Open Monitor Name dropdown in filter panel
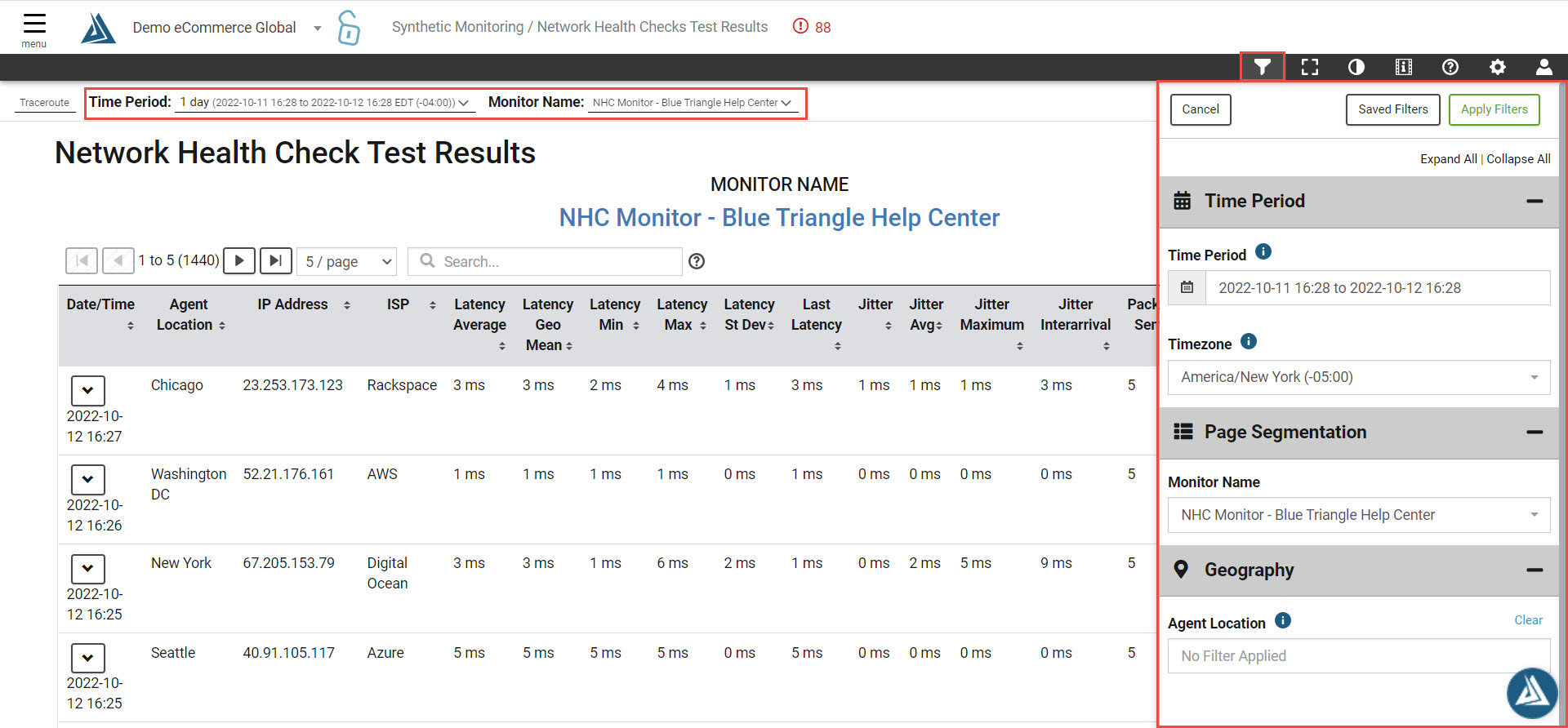Image resolution: width=1568 pixels, height=728 pixels. pyautogui.click(x=1359, y=515)
